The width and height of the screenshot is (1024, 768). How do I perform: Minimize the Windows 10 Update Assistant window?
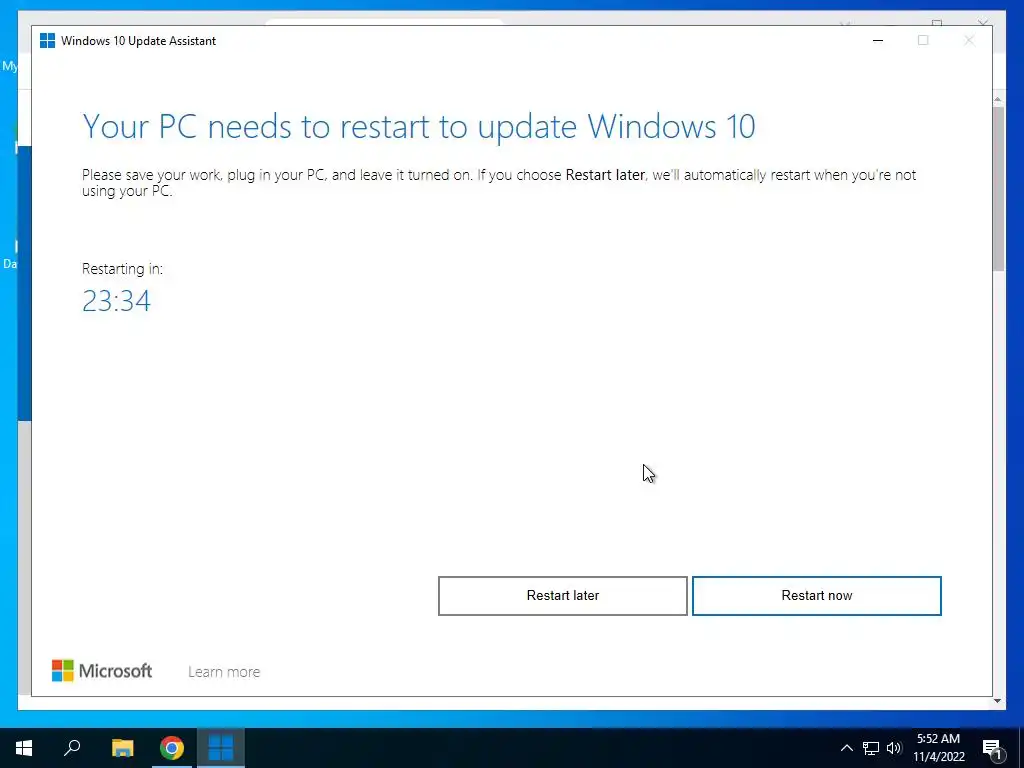pos(878,40)
